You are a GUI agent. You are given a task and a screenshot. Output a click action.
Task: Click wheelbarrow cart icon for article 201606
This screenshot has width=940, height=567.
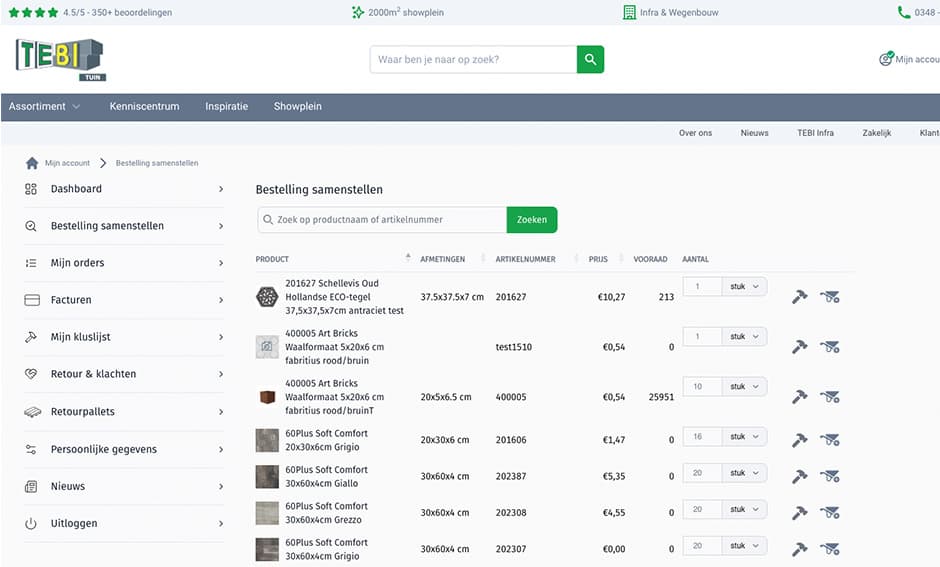(x=829, y=440)
